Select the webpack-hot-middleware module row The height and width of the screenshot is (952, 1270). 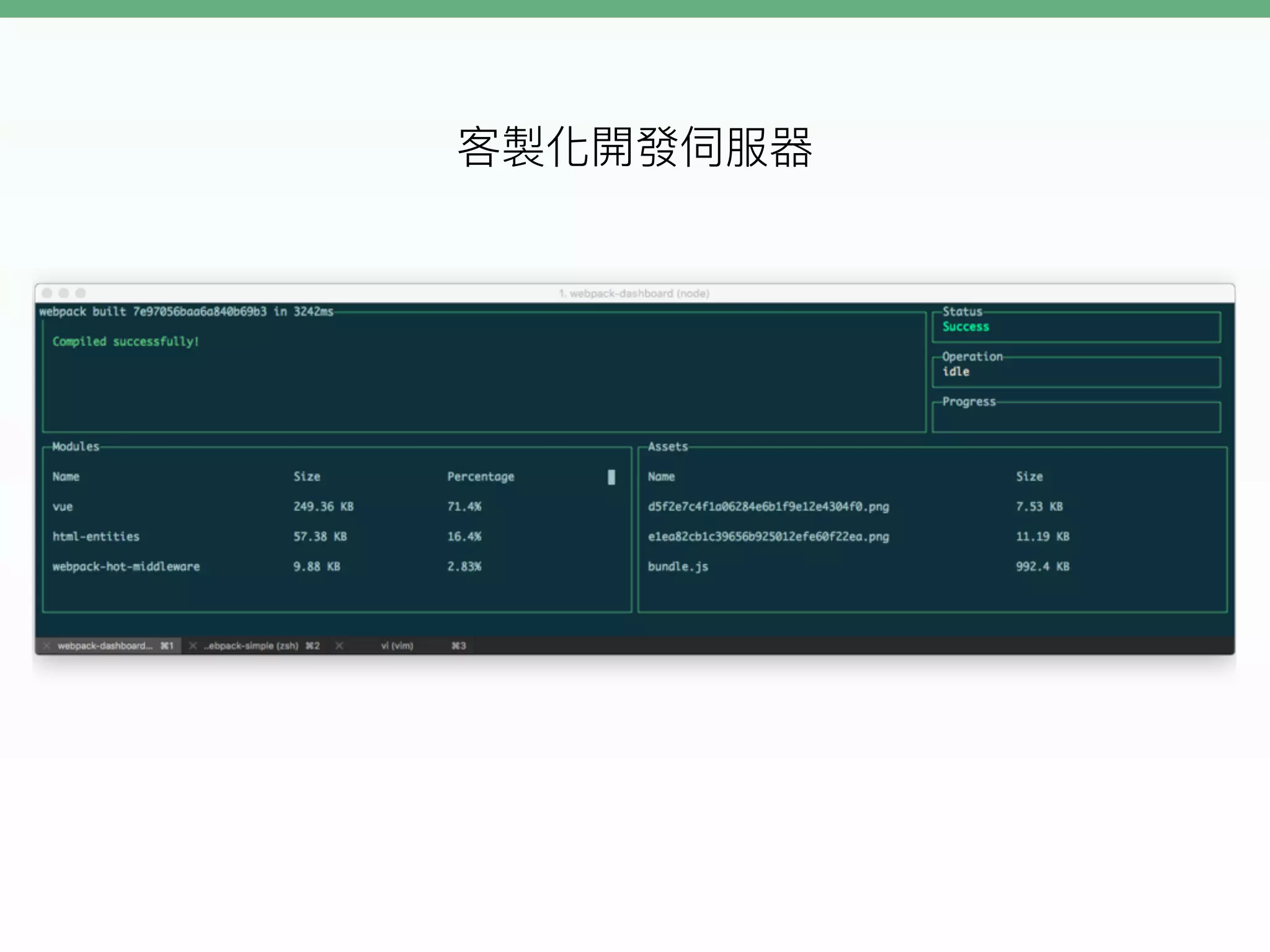point(126,566)
